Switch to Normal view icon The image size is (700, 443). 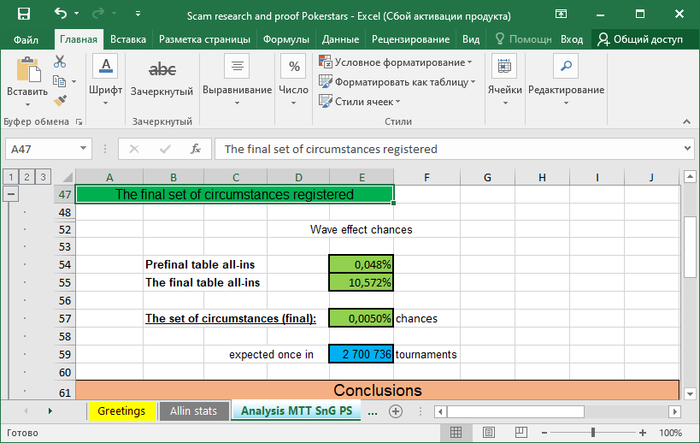456,432
